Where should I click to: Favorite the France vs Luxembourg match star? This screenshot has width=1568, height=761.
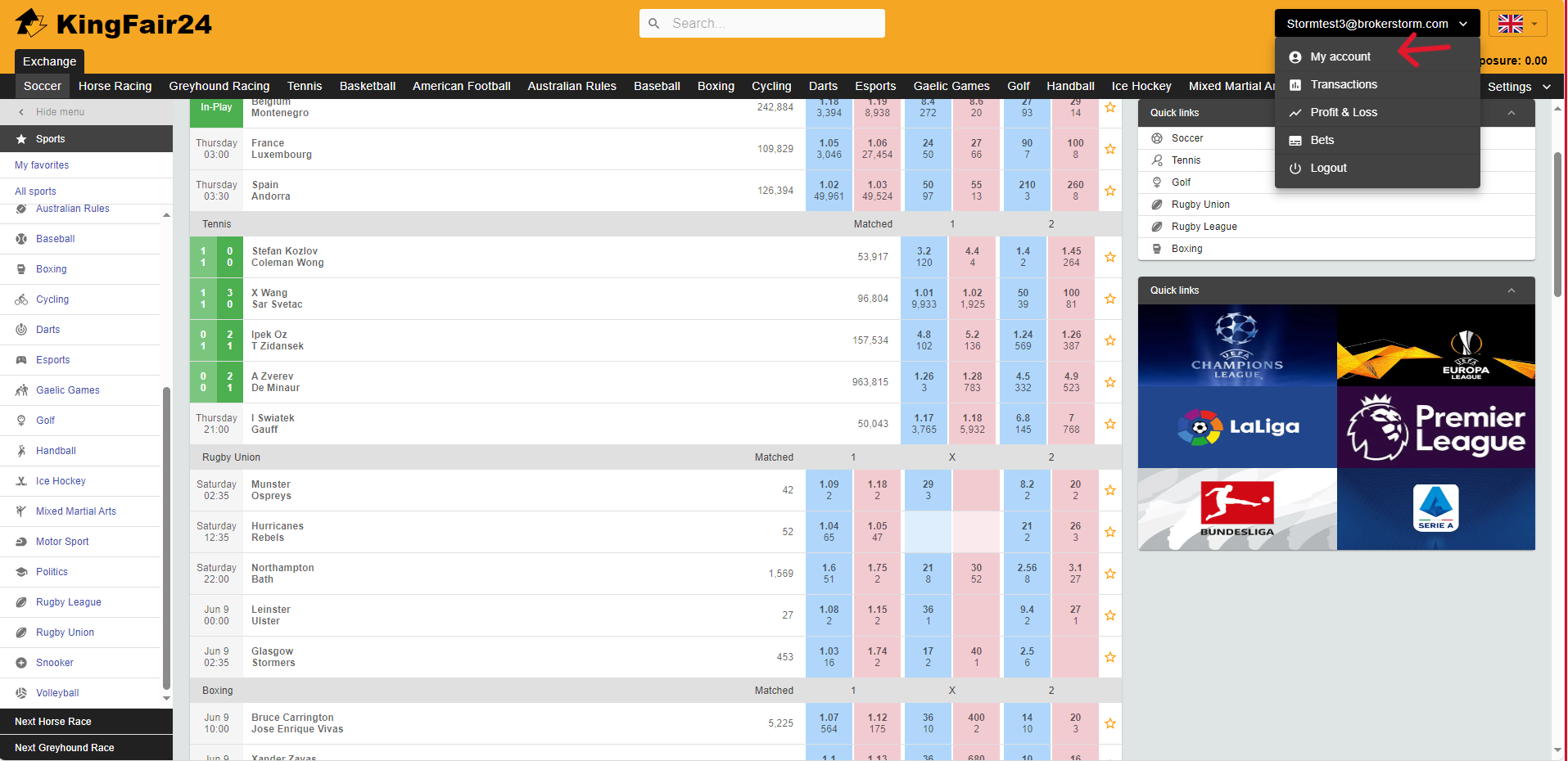pyautogui.click(x=1110, y=149)
